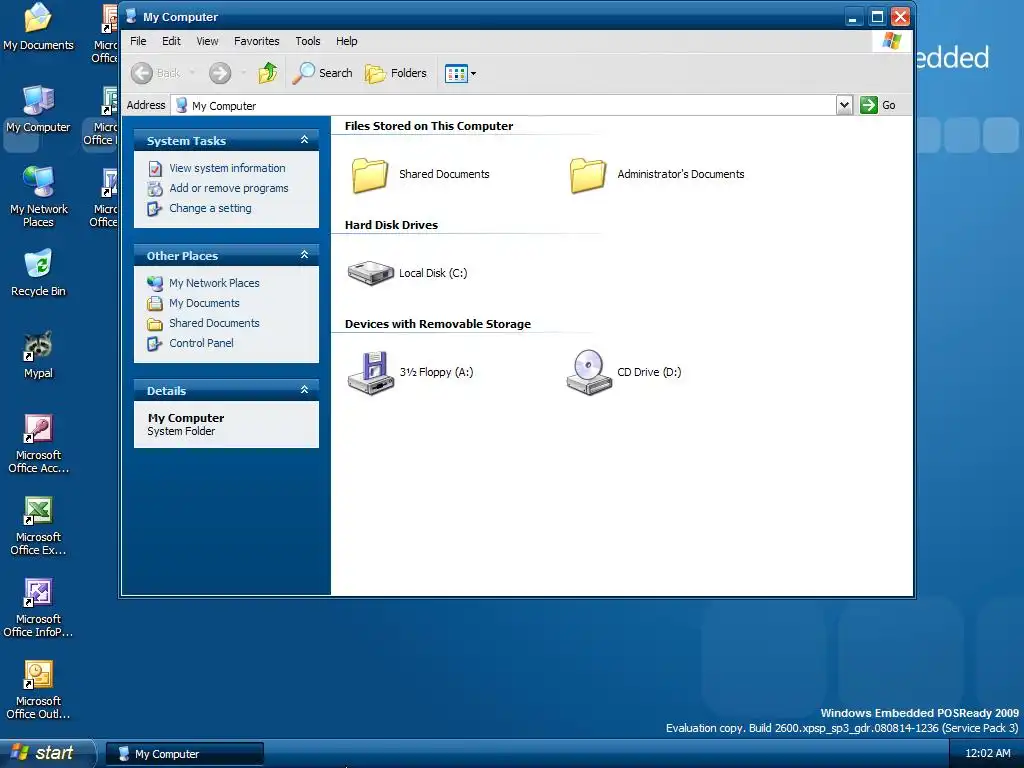
Task: Open Shared Documents sidebar link
Action: pos(214,323)
